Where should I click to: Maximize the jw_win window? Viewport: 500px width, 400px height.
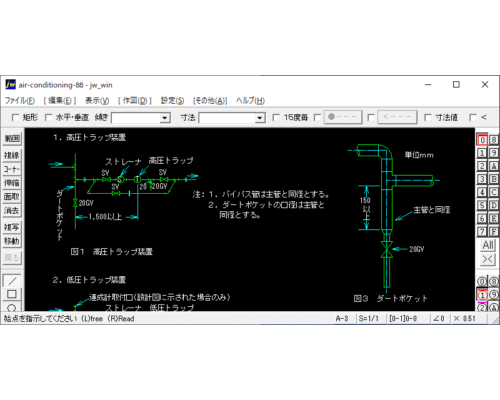pyautogui.click(x=456, y=85)
